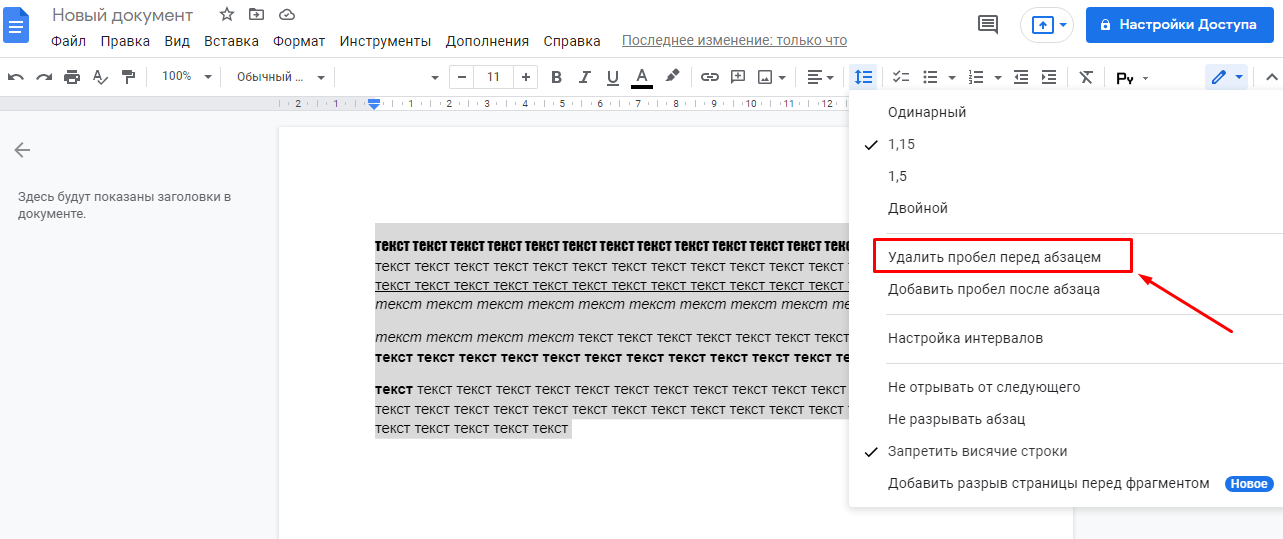1283x539 pixels.
Task: Select 1,15 line spacing option
Action: (x=901, y=144)
